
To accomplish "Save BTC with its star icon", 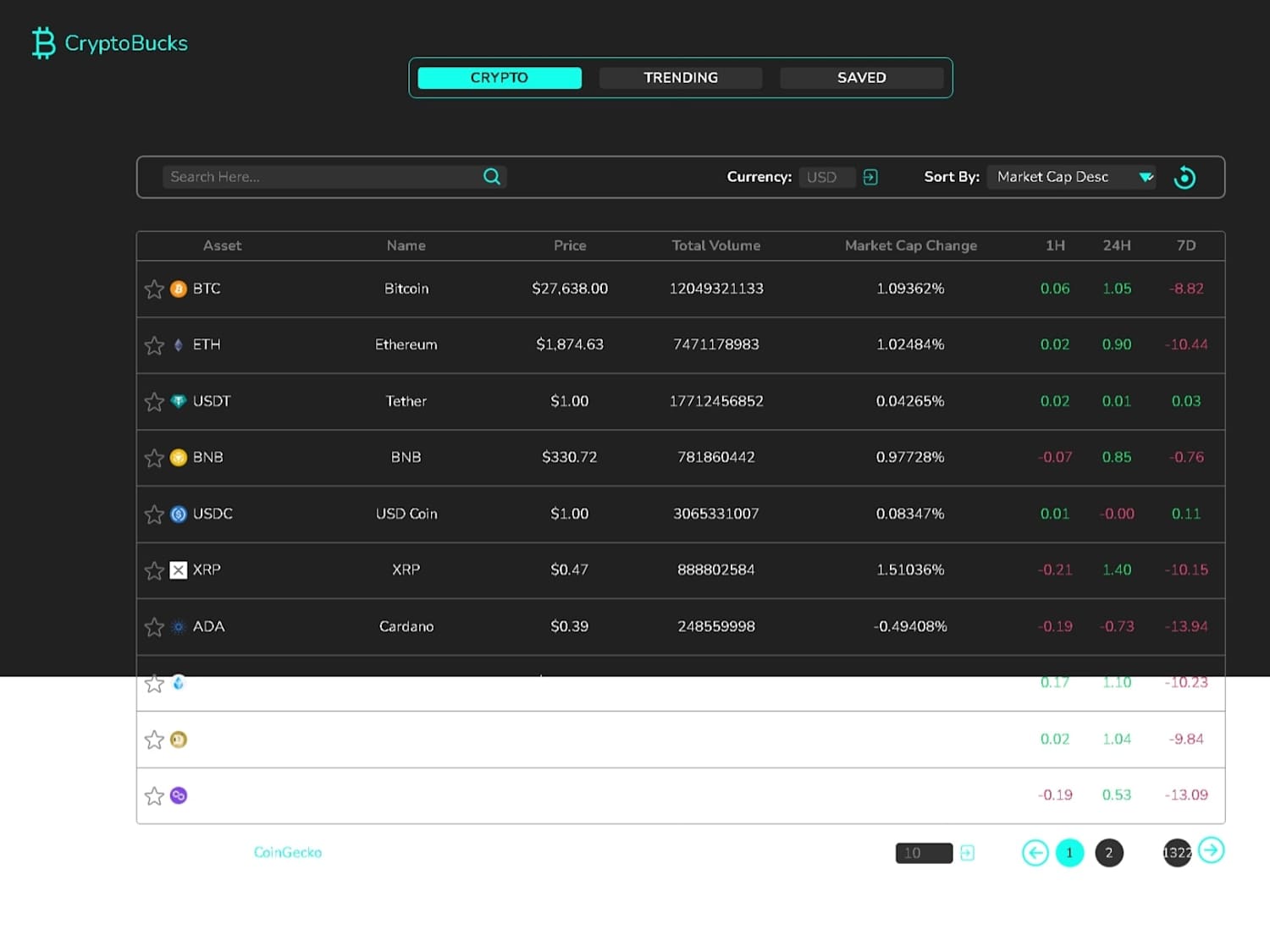I will point(154,289).
